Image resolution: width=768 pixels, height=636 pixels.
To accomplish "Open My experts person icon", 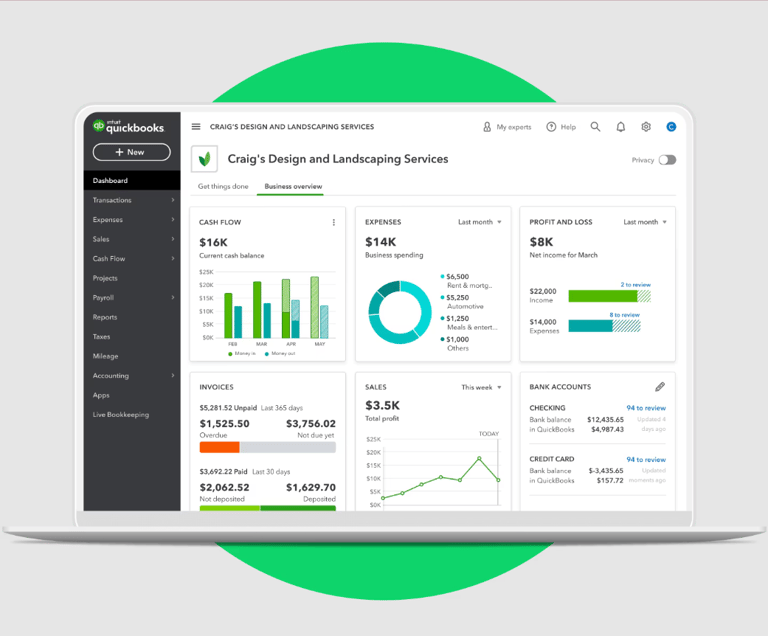I will [x=487, y=127].
